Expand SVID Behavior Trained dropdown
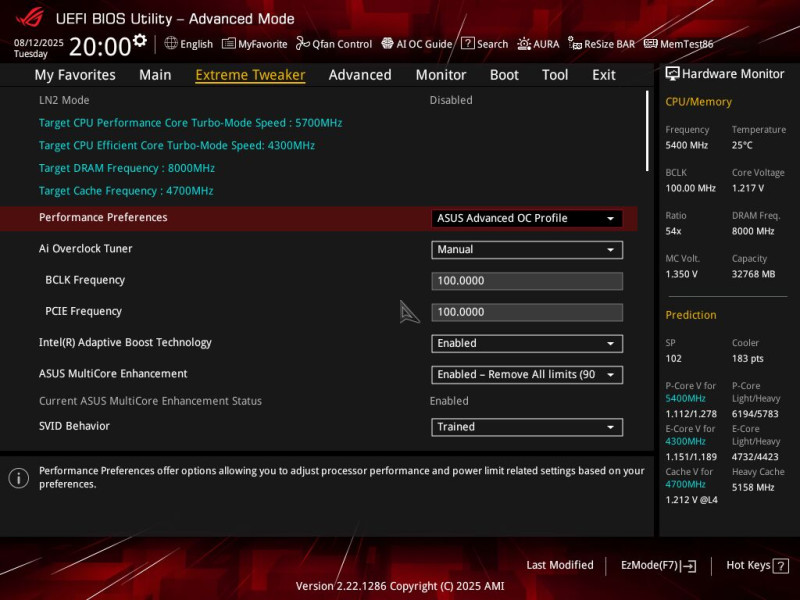Viewport: 800px width, 600px height. coord(527,427)
